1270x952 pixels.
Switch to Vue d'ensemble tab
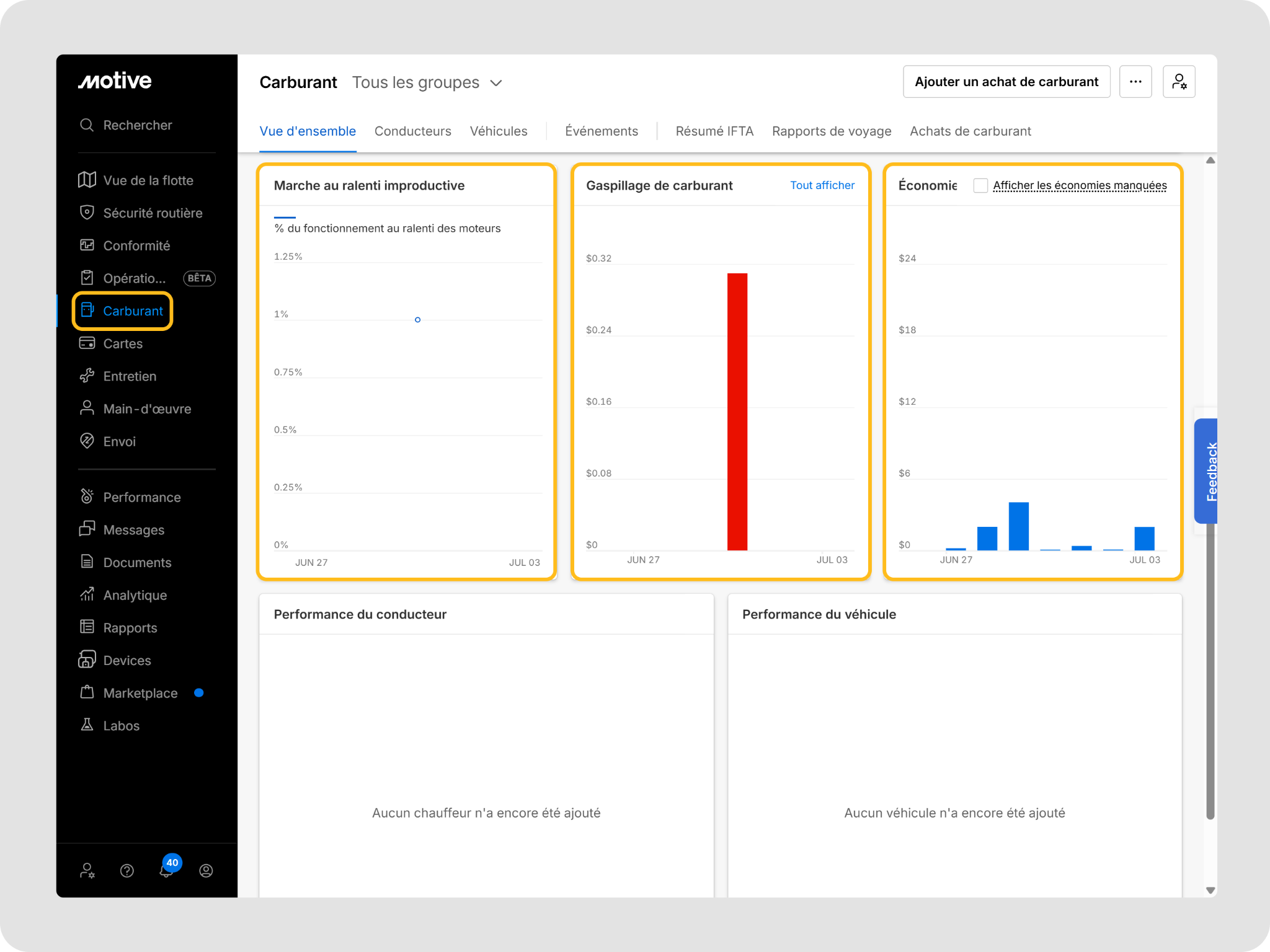click(x=308, y=131)
